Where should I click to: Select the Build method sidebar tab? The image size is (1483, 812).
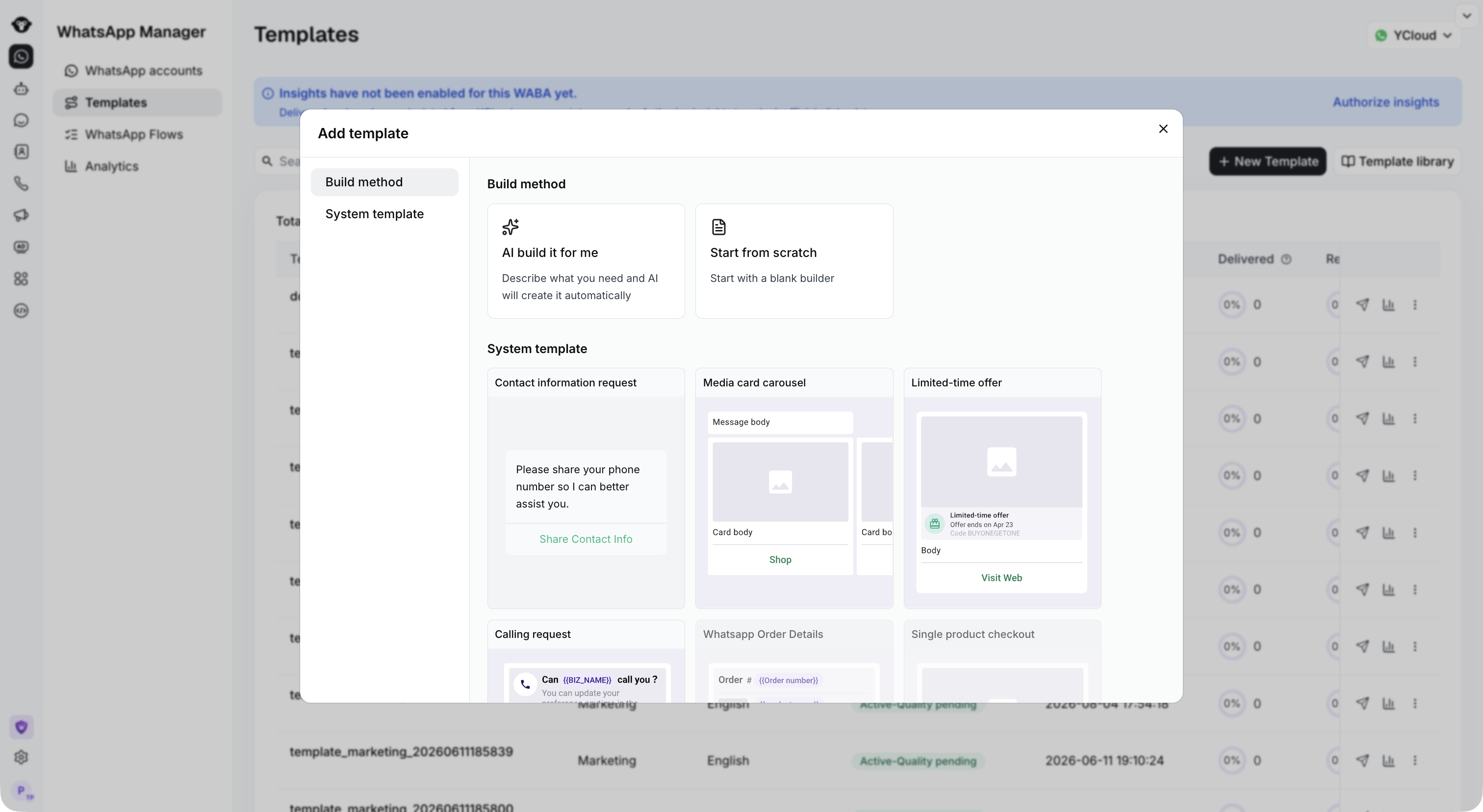pyautogui.click(x=384, y=182)
